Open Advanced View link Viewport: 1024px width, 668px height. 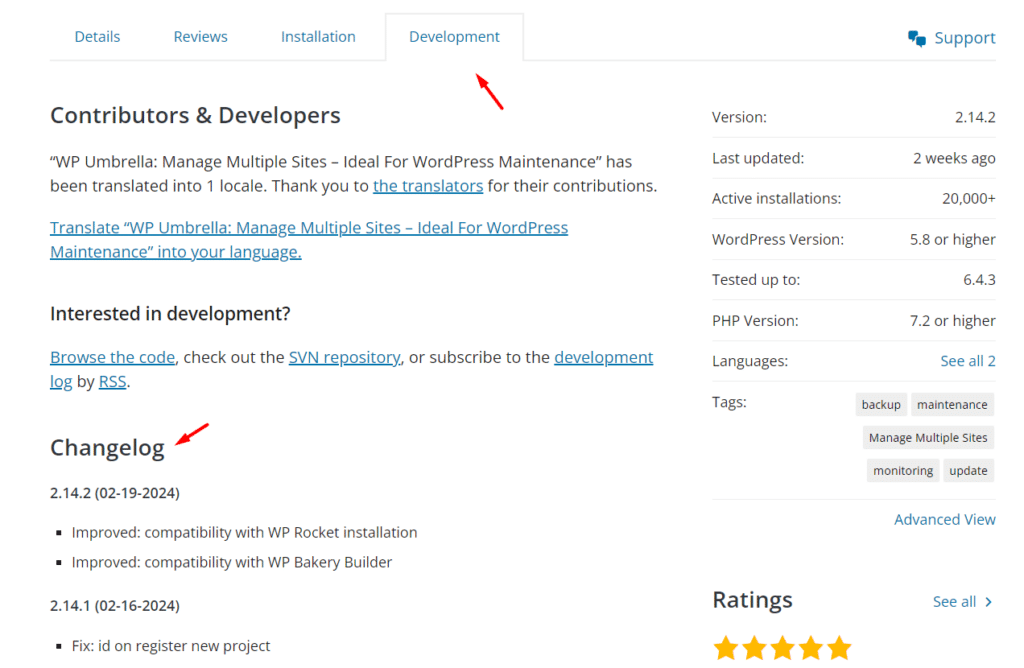[x=945, y=520]
